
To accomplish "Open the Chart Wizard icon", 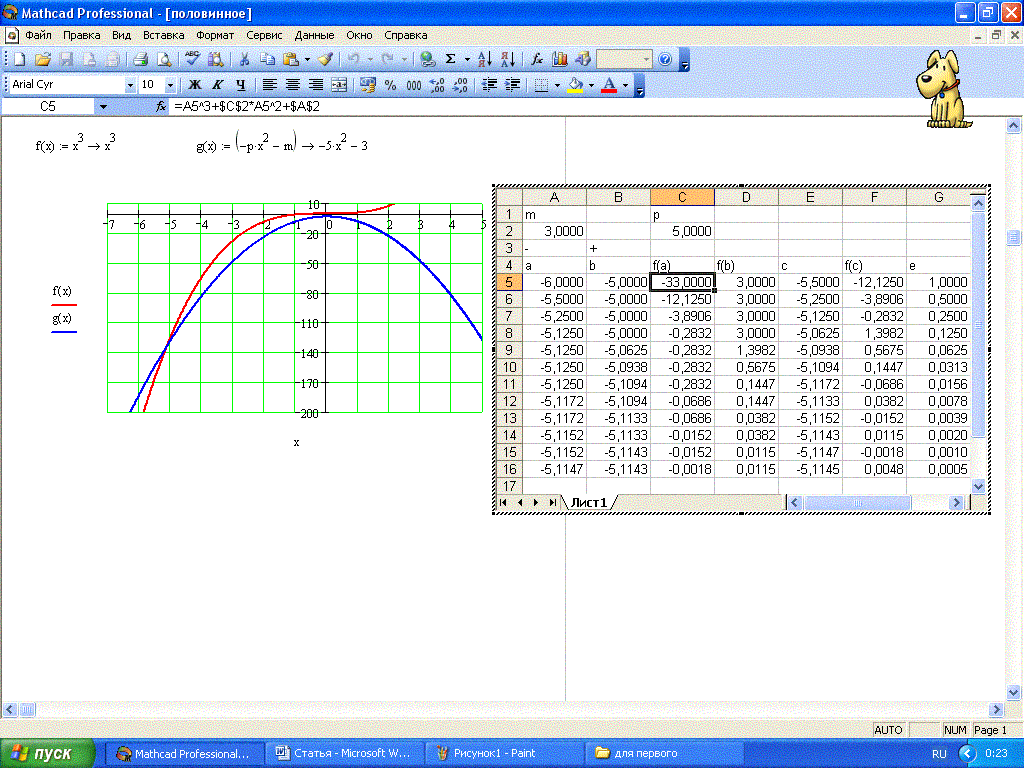I will (560, 60).
